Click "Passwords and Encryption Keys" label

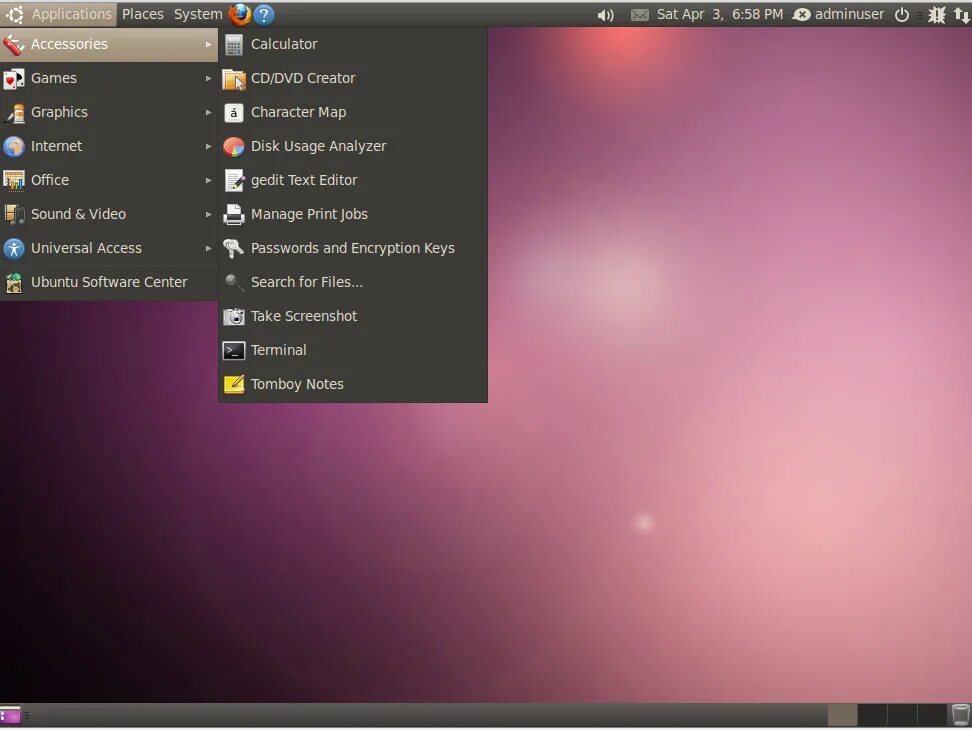click(x=353, y=248)
